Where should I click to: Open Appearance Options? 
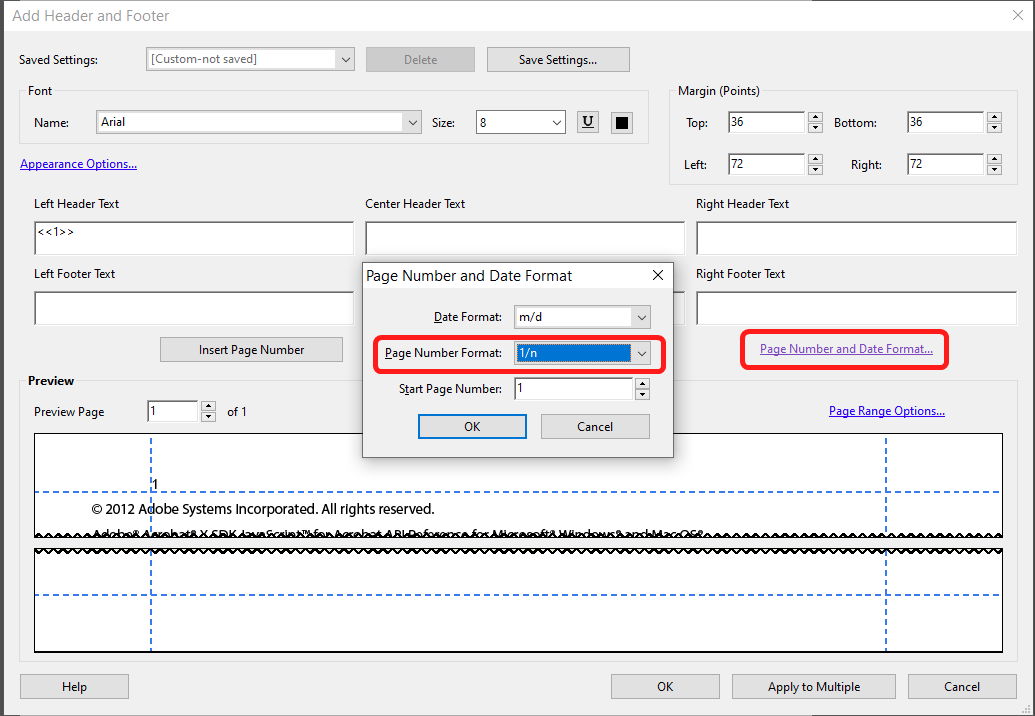78,164
